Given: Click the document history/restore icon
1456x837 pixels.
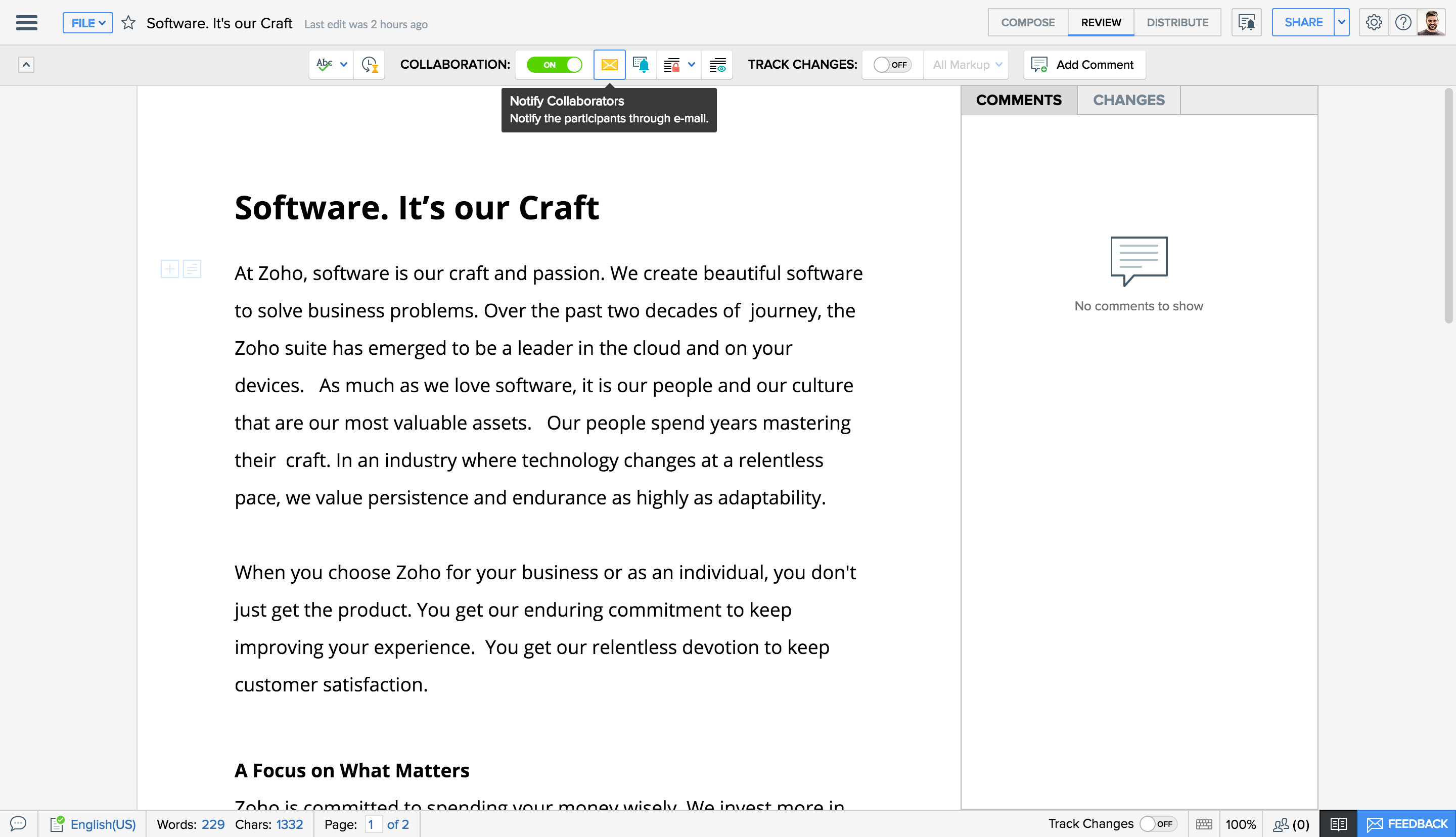Looking at the screenshot, I should point(370,64).
